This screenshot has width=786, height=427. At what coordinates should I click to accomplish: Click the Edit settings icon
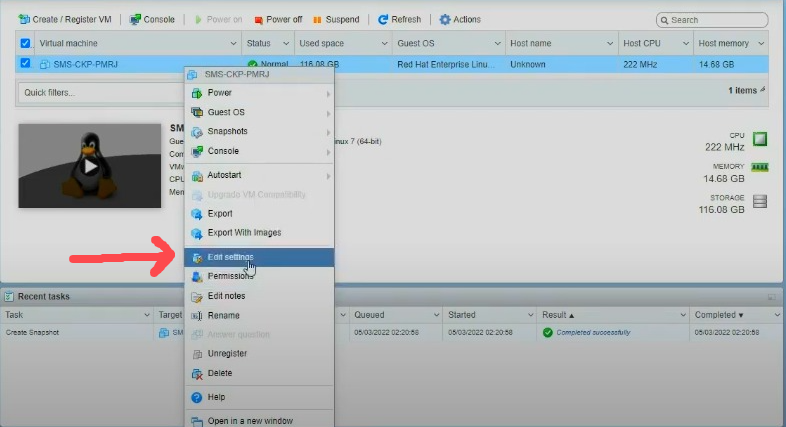pyautogui.click(x=197, y=258)
